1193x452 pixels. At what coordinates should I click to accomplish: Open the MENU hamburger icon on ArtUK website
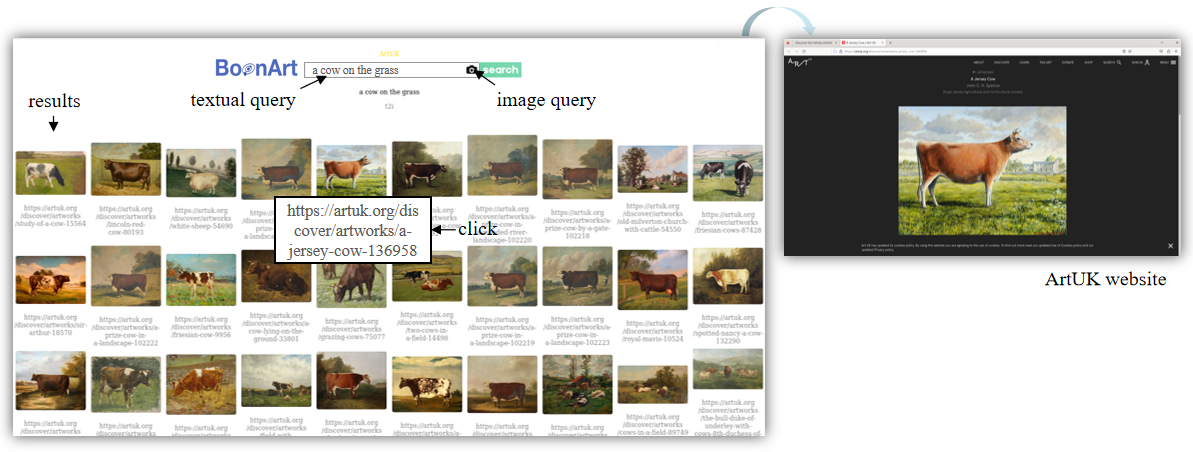point(1173,62)
